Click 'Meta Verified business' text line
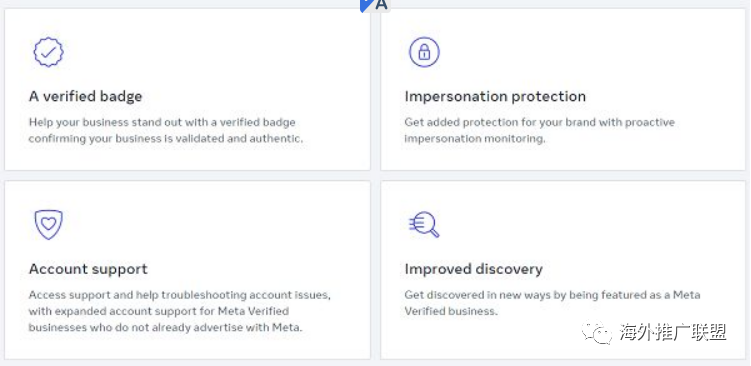This screenshot has height=366, width=751. 451,311
